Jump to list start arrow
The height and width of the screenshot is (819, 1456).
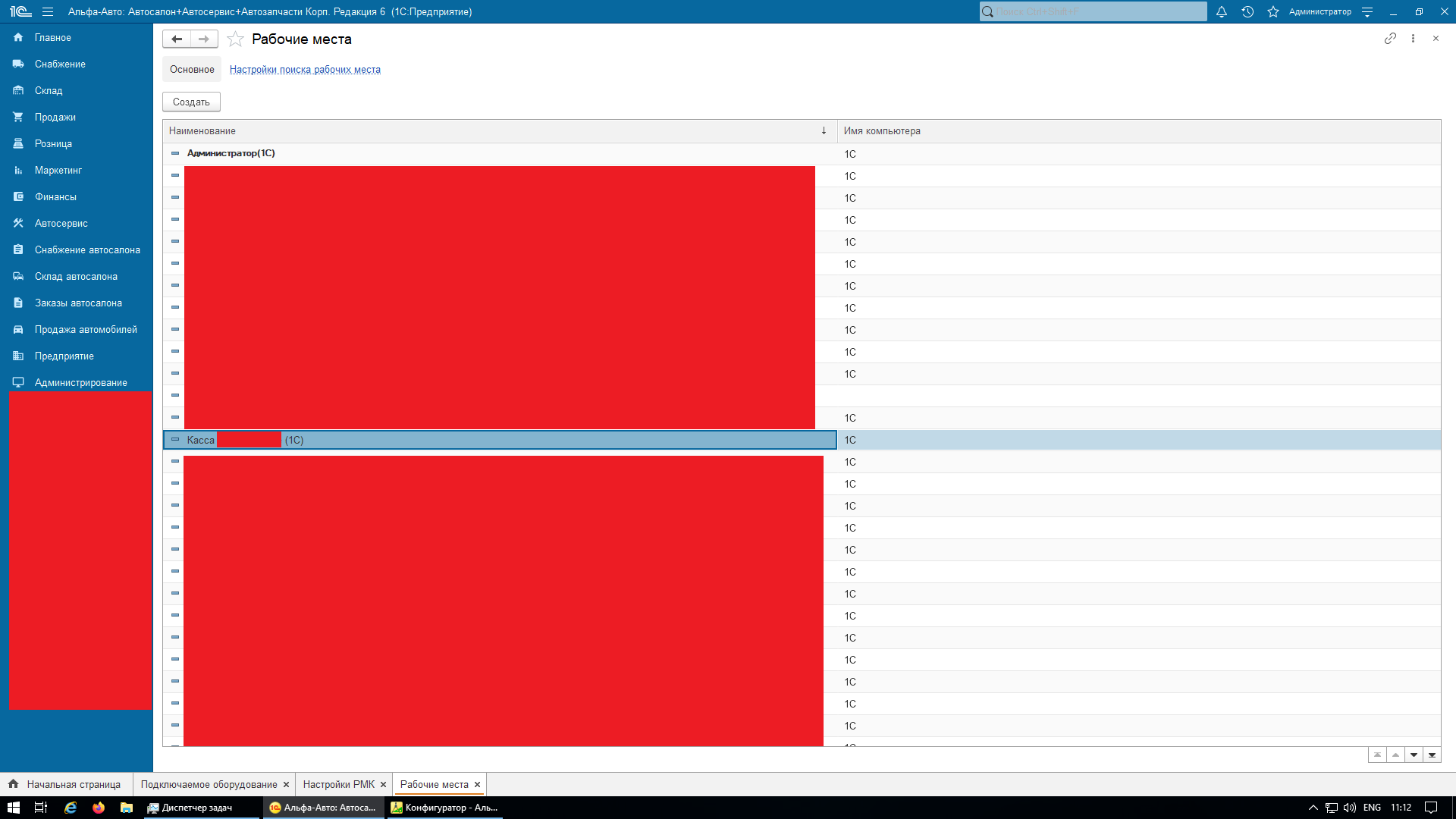coord(1377,755)
